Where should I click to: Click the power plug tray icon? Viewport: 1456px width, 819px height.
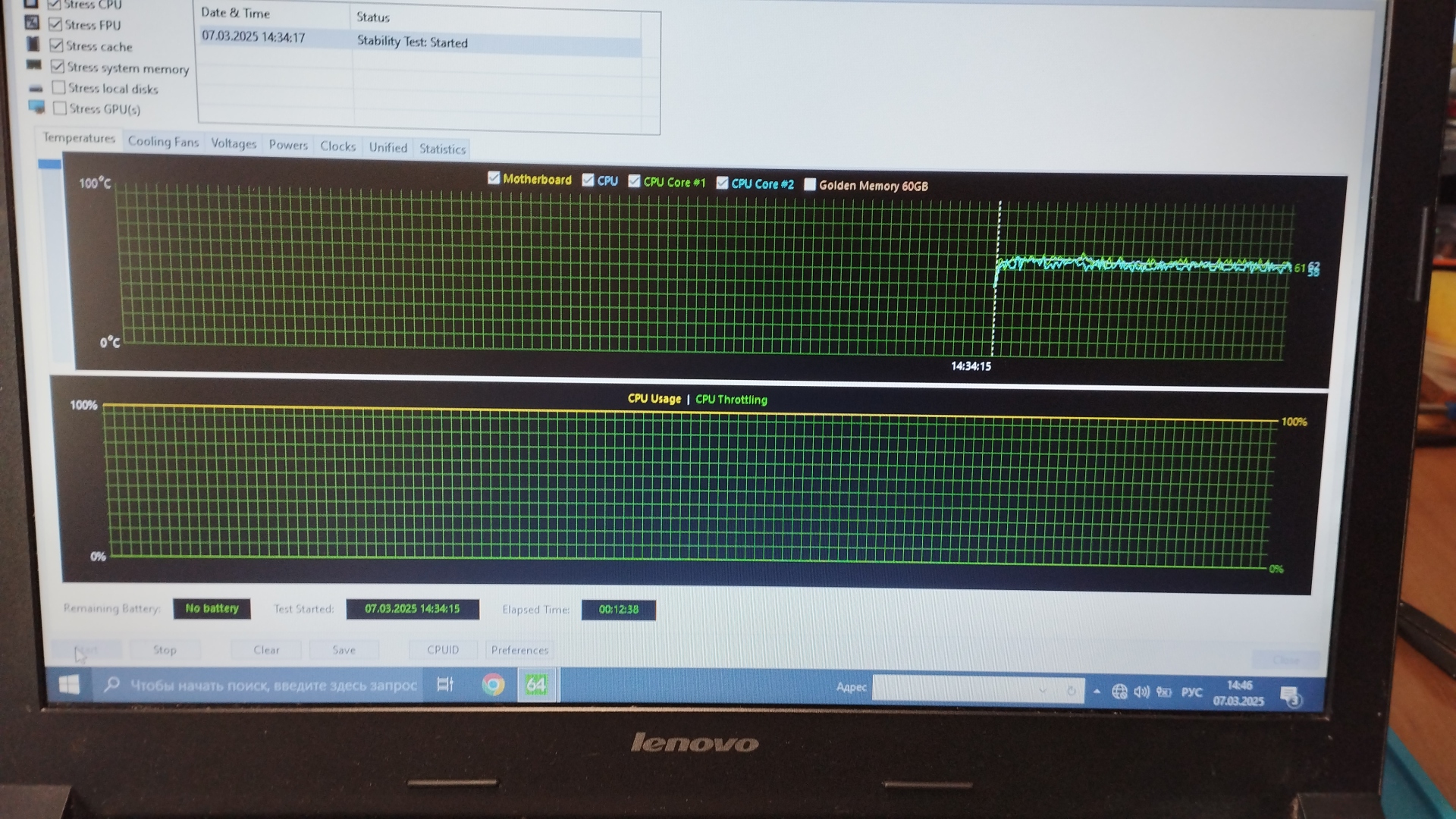[1164, 692]
